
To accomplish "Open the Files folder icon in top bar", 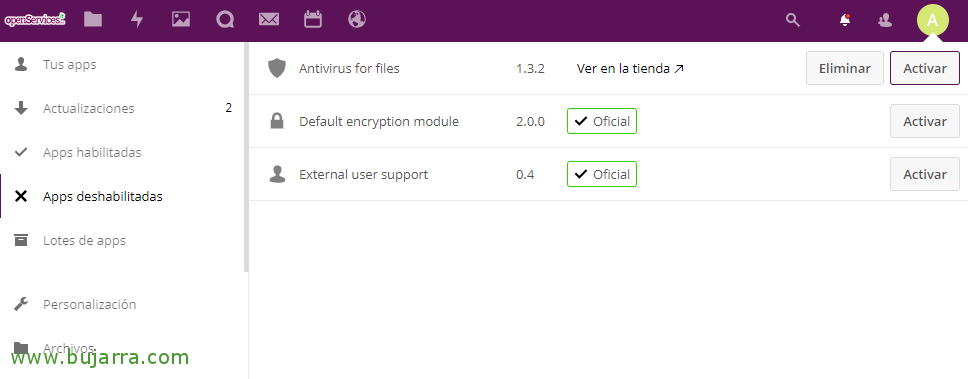I will (93, 19).
